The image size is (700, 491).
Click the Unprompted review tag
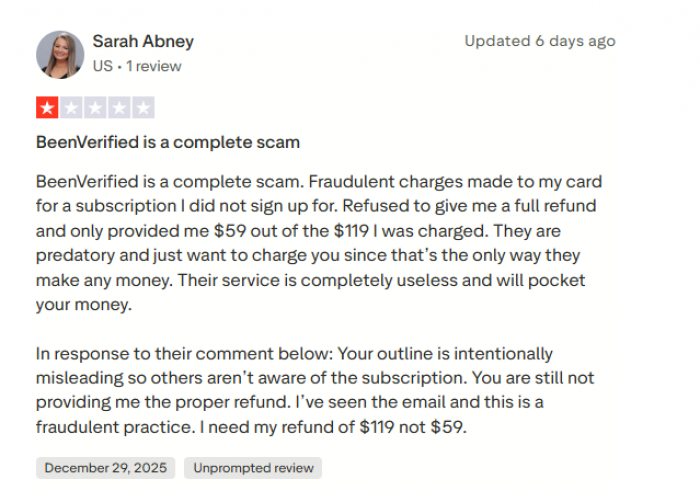tap(253, 467)
